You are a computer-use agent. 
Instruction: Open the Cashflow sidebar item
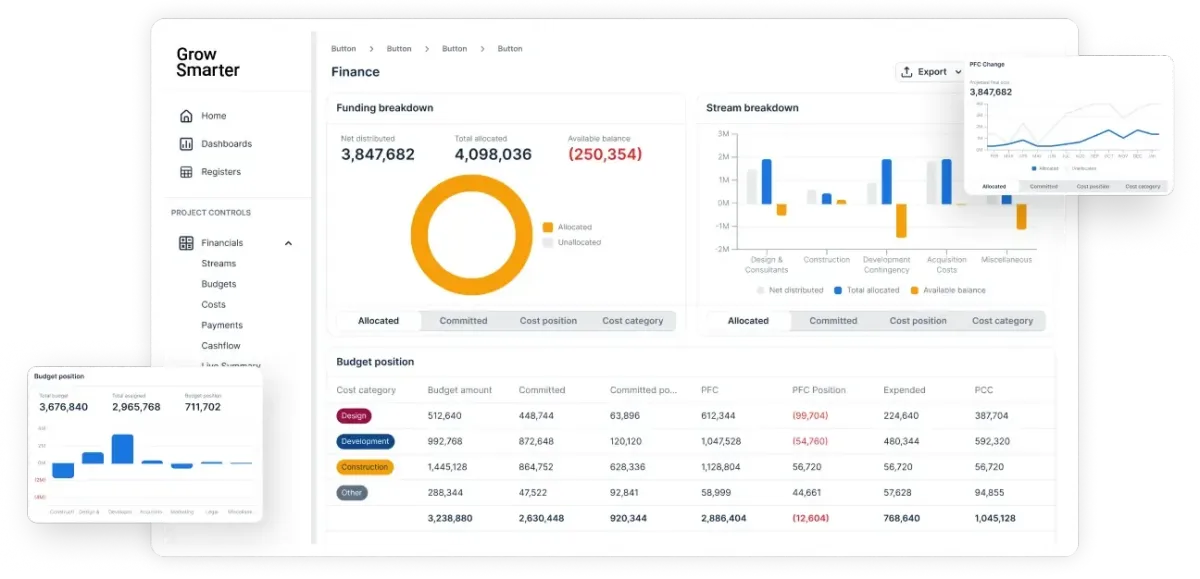[x=221, y=346]
